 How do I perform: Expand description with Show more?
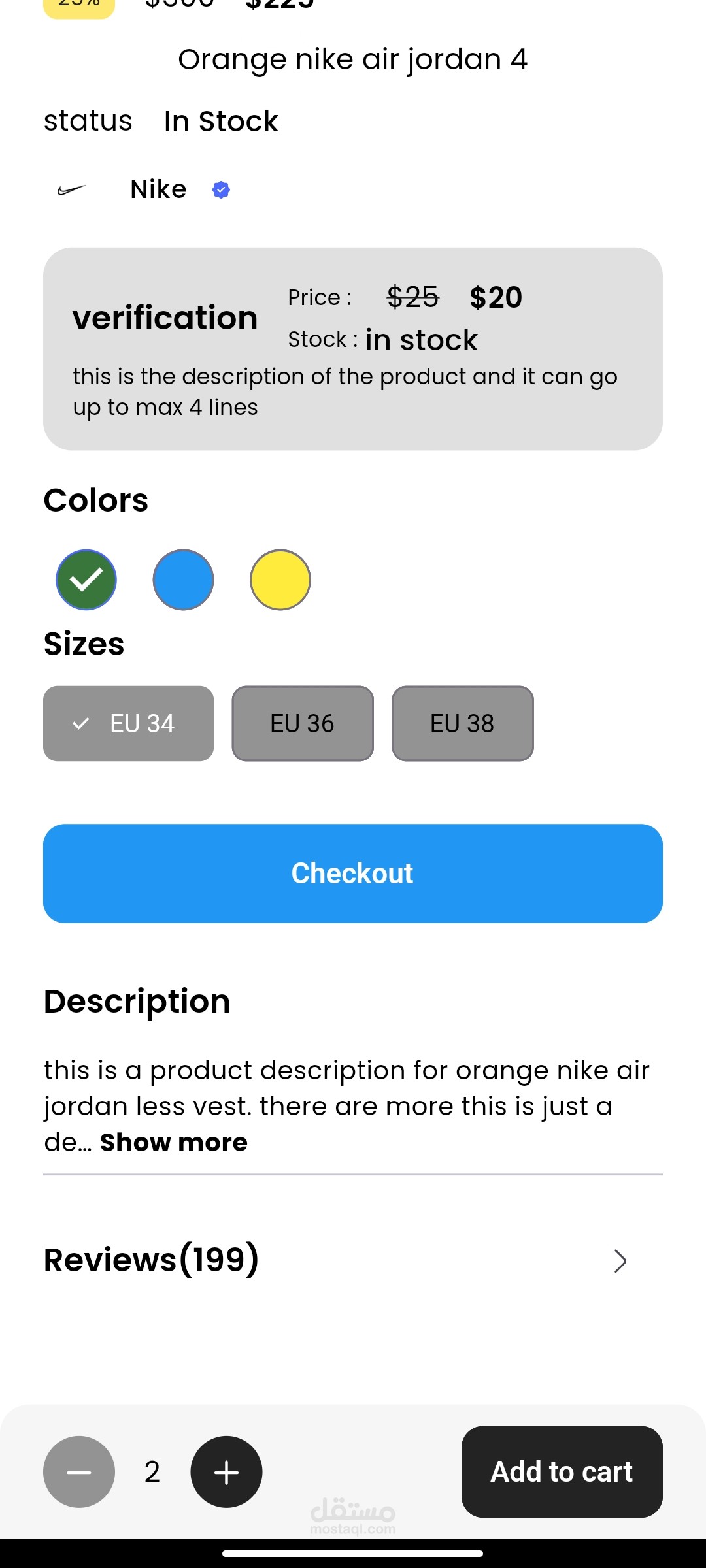coord(174,1143)
